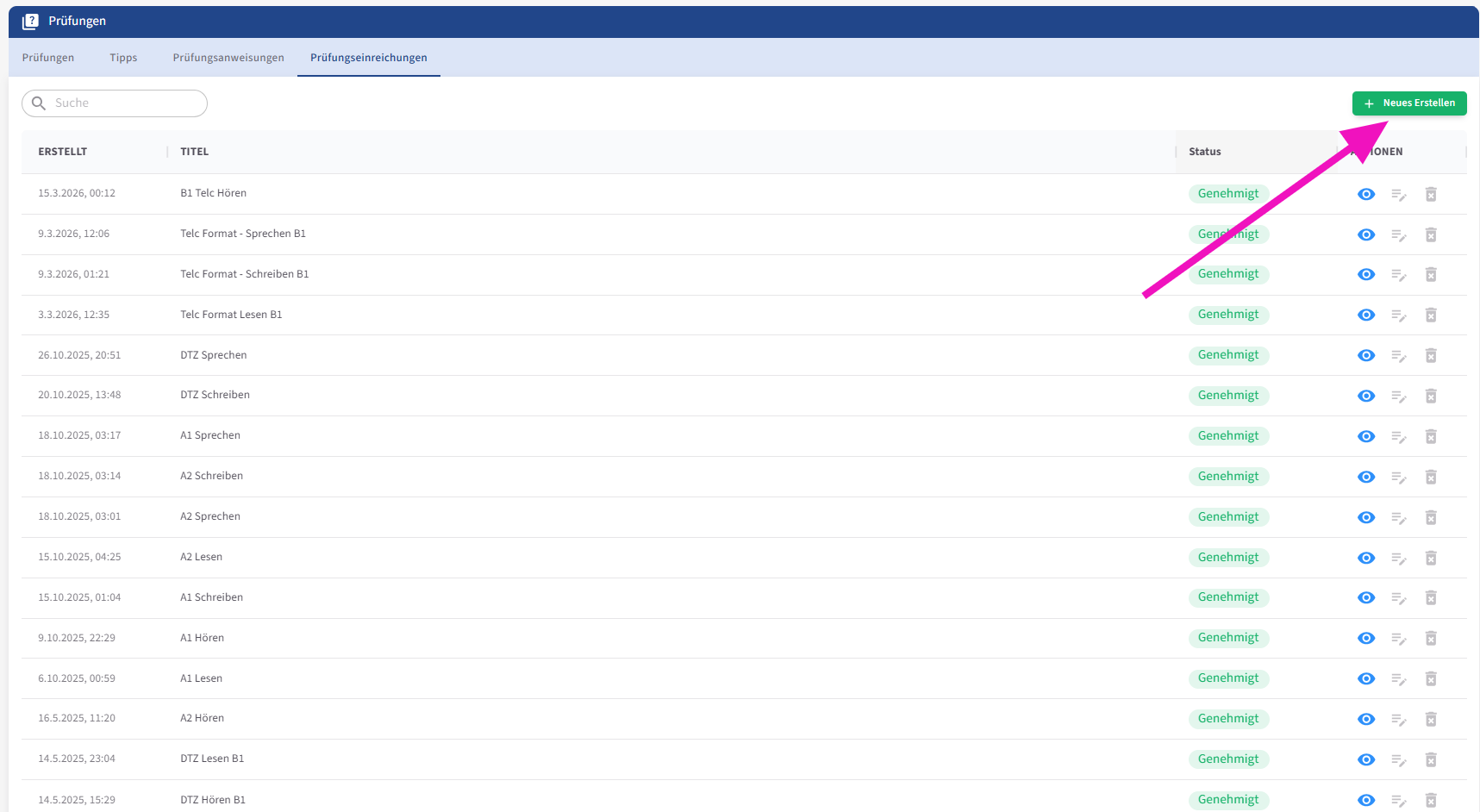This screenshot has width=1480, height=812.
Task: Delete the A1 Sprechen submission
Action: click(x=1431, y=437)
